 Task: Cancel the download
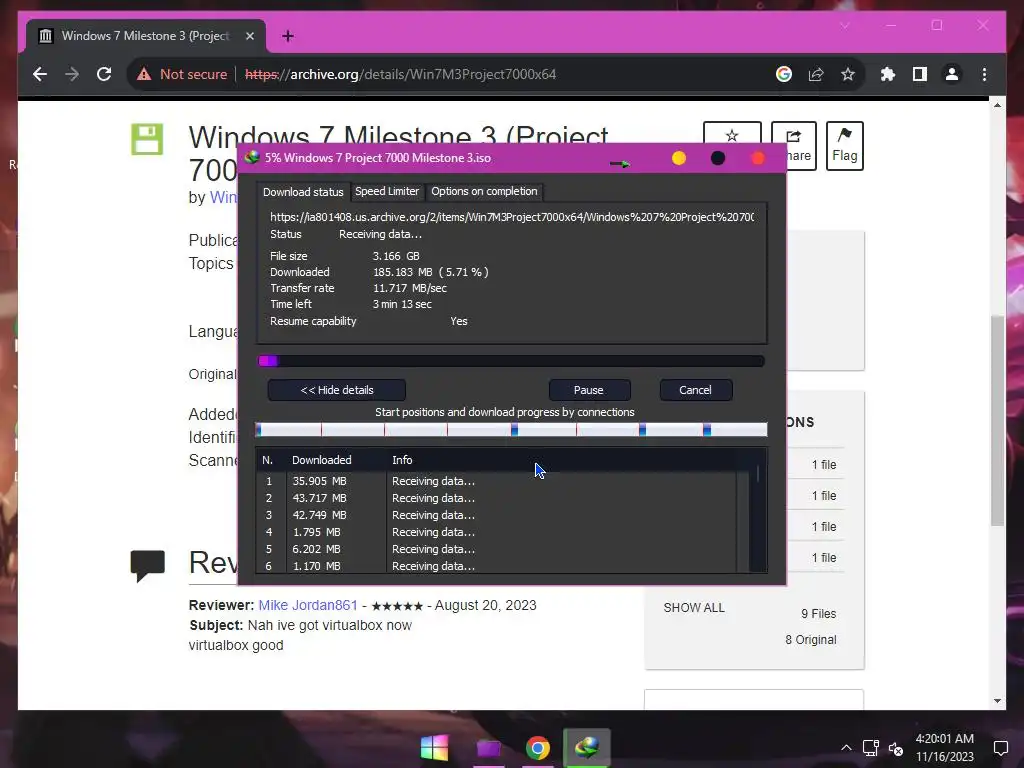click(x=696, y=390)
